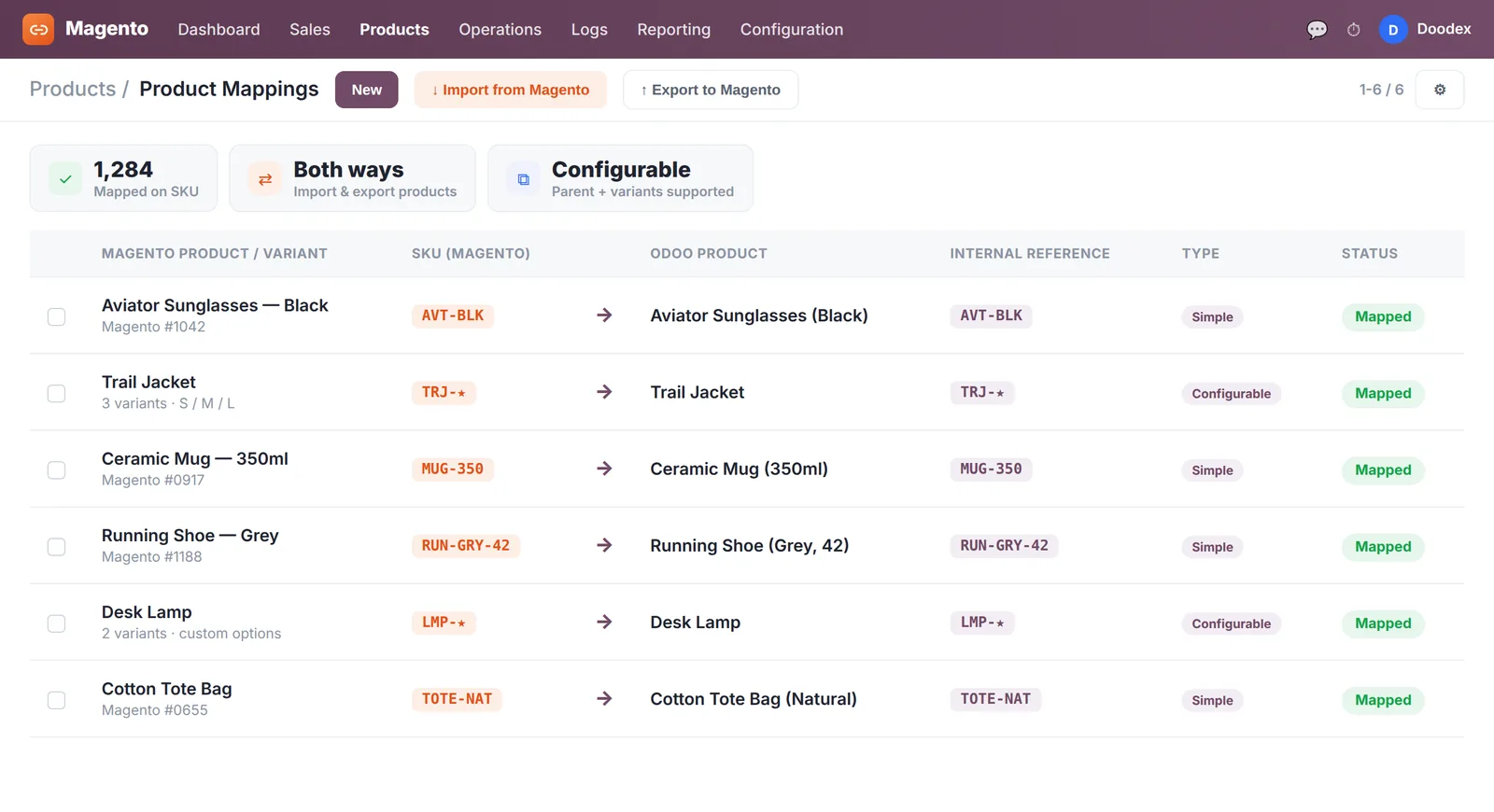
Task: Click Import from Magento button
Action: click(511, 90)
